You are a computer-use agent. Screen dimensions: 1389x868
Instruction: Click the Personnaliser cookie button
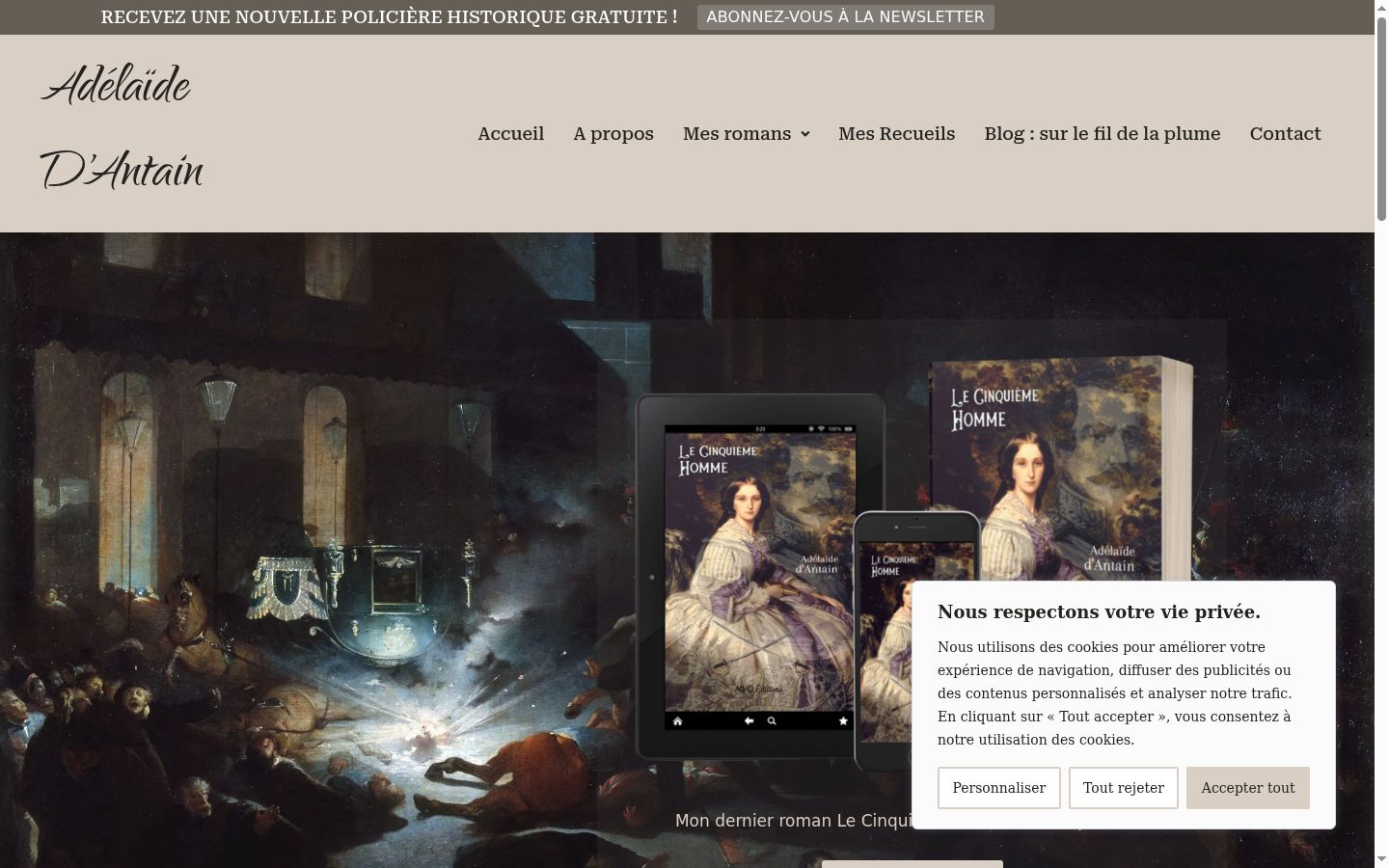coord(998,788)
